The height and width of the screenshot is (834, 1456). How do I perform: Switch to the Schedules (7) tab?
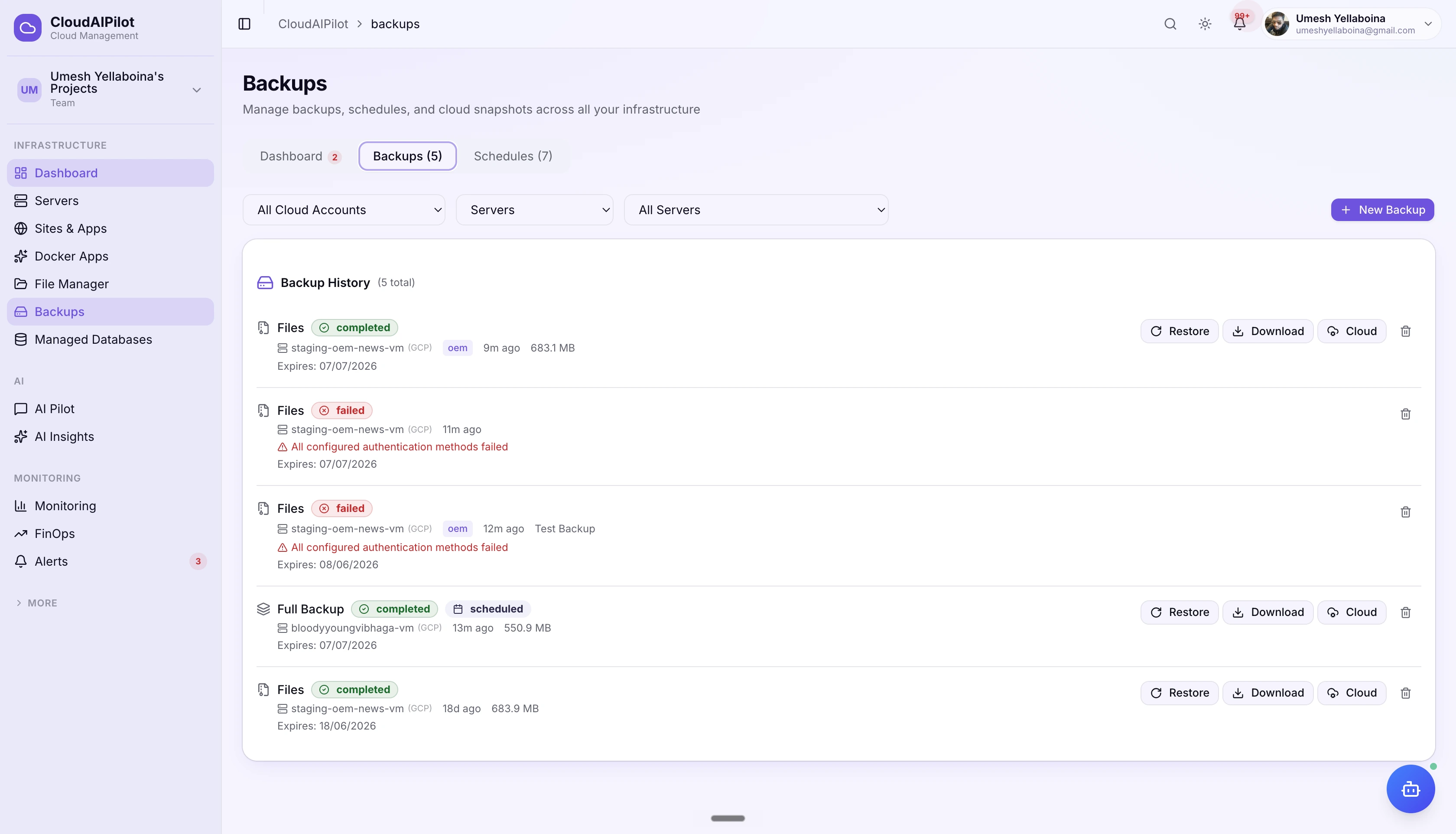coord(513,156)
